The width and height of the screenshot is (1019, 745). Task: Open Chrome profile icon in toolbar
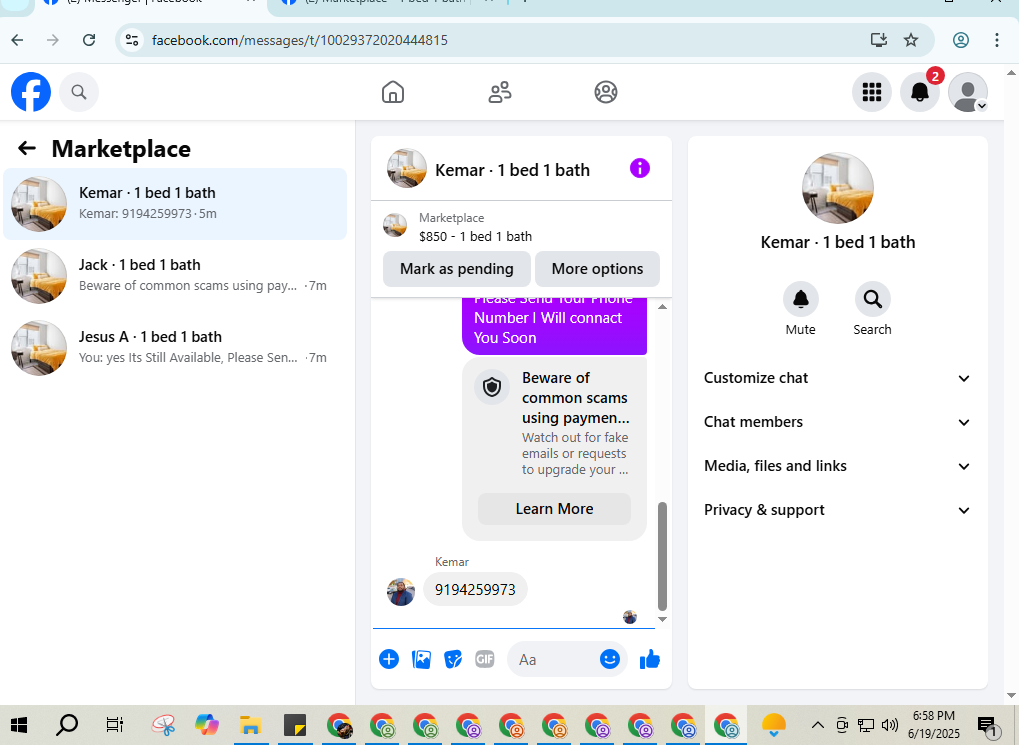[x=961, y=40]
